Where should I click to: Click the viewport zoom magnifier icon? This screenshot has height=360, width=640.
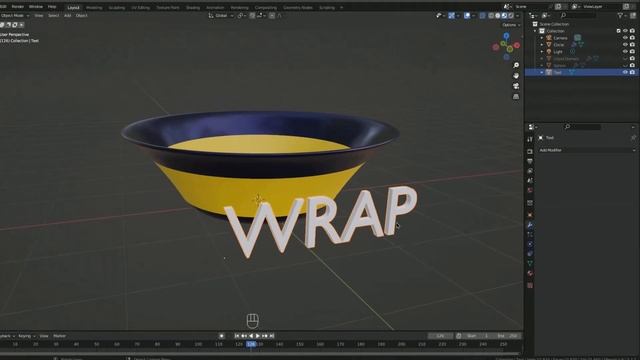[516, 65]
